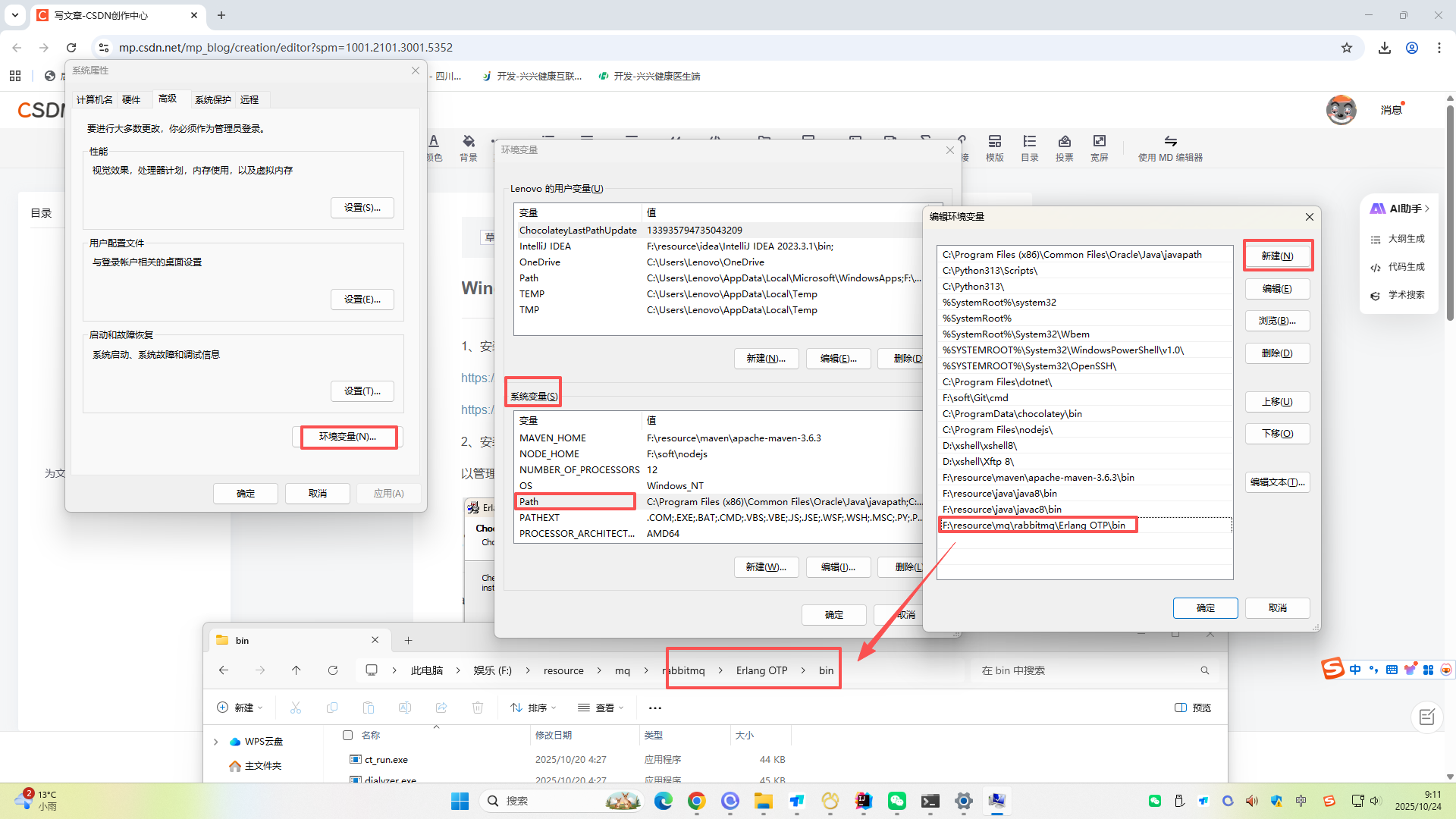Screen dimensions: 1456x819
Task: Open WeChat from the taskbar
Action: pos(897,801)
